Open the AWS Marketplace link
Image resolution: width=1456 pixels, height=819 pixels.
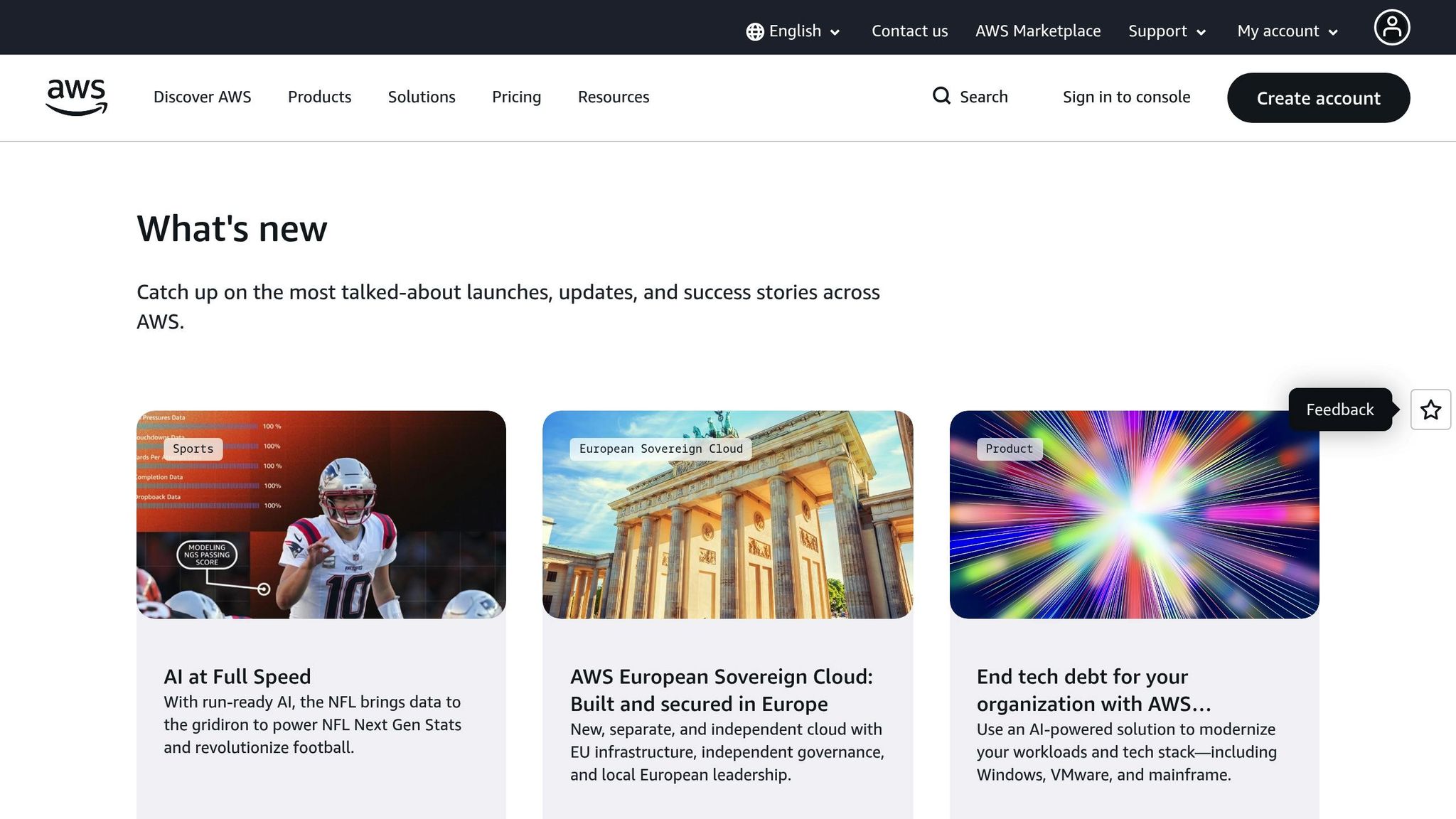[x=1037, y=31]
